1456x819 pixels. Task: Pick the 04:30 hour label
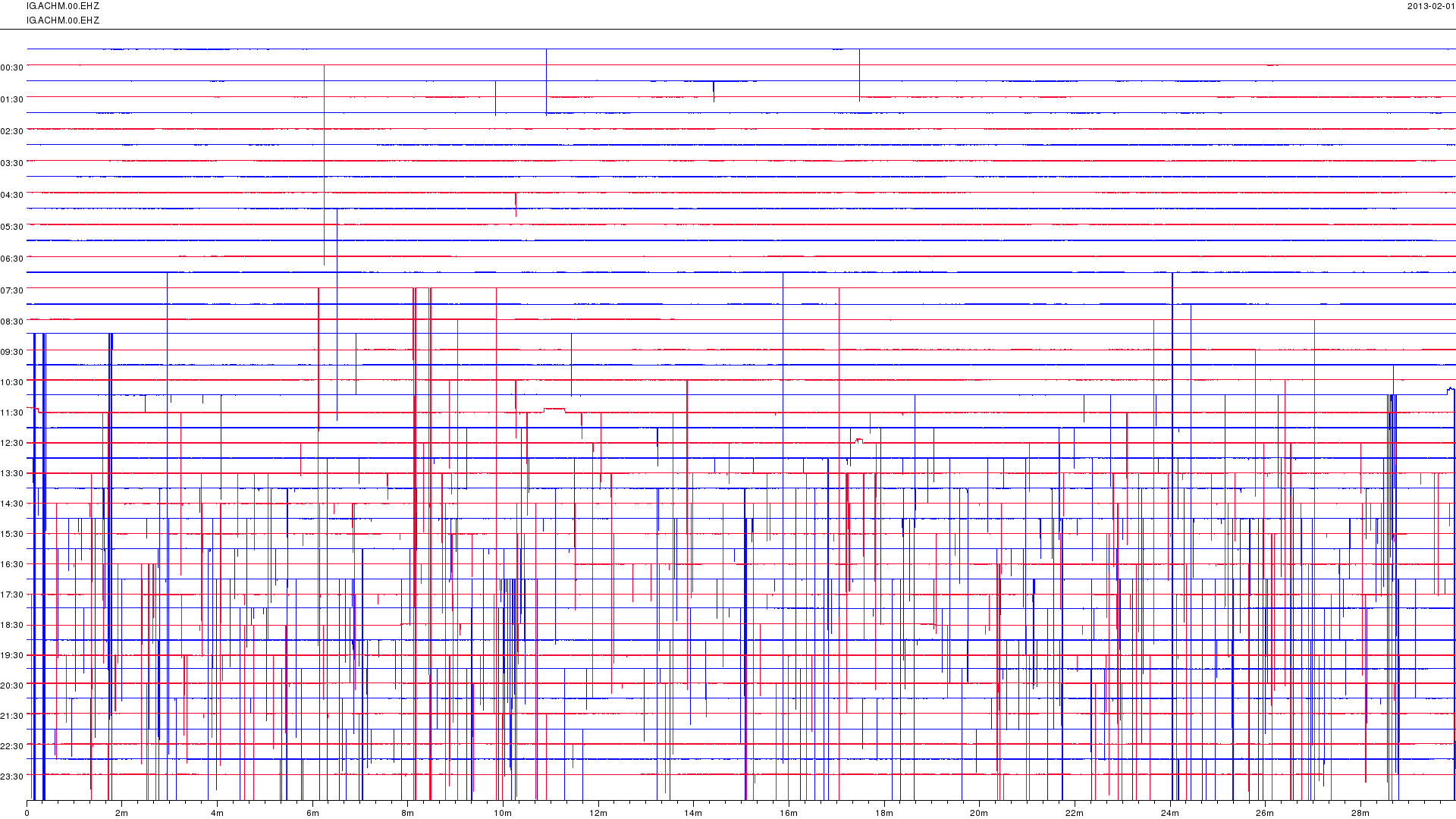[x=12, y=195]
